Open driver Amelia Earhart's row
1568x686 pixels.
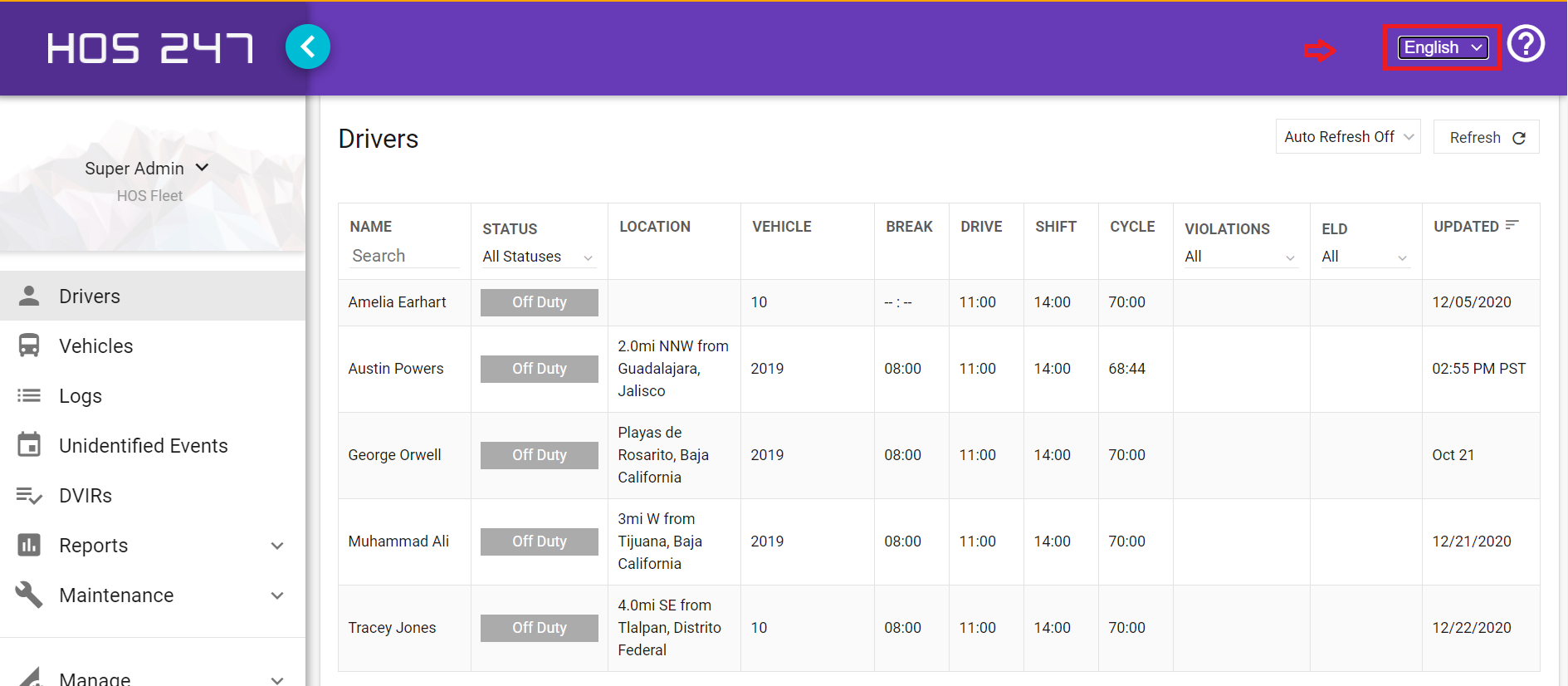pyautogui.click(x=397, y=302)
